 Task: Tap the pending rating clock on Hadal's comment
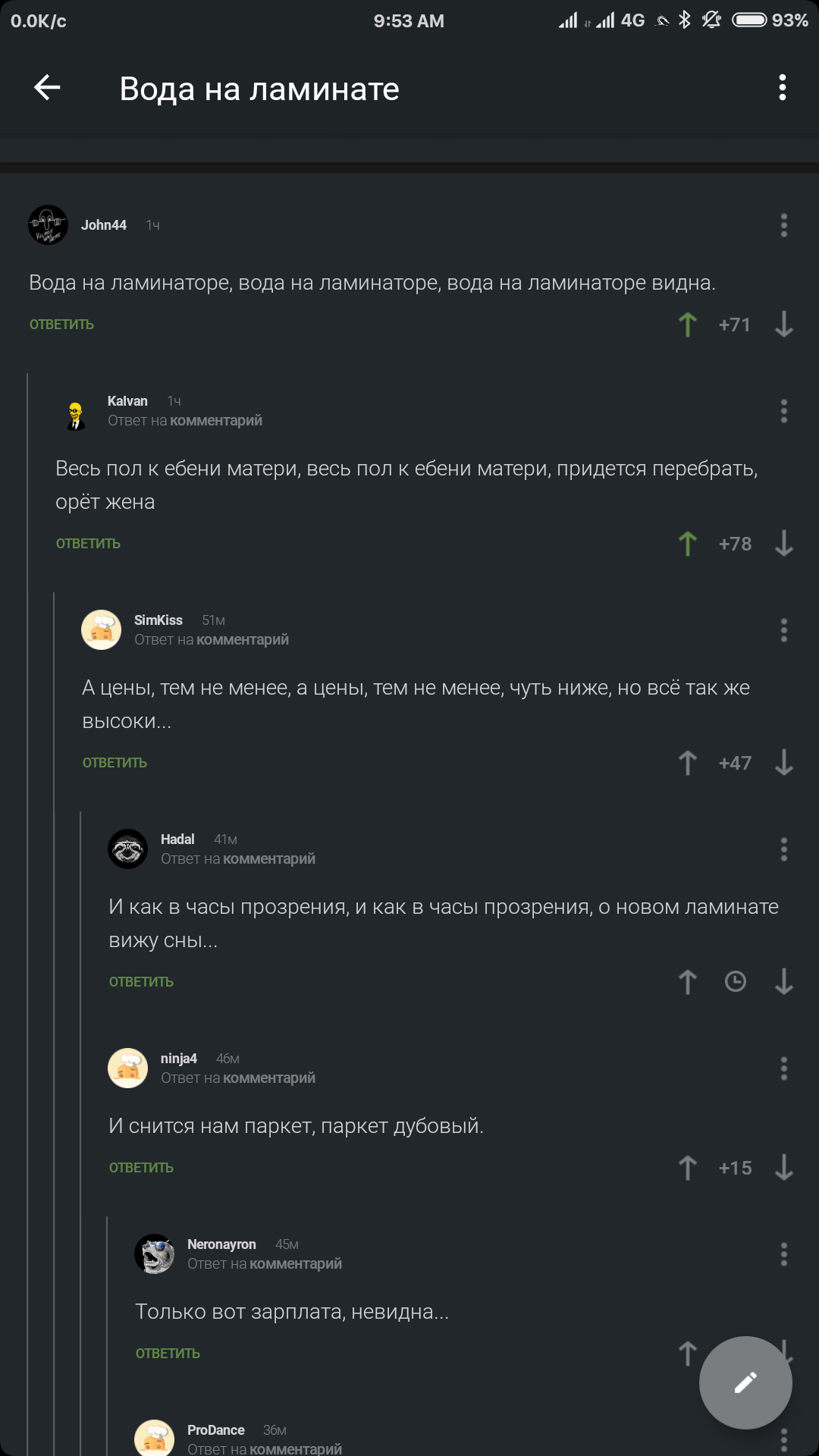coord(735,981)
